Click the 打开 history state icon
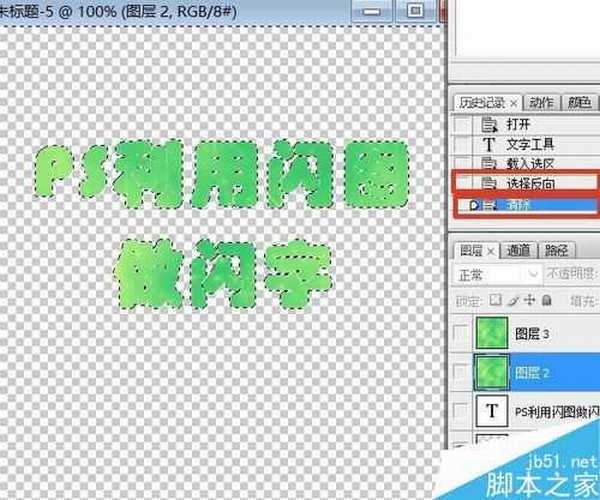 click(489, 124)
